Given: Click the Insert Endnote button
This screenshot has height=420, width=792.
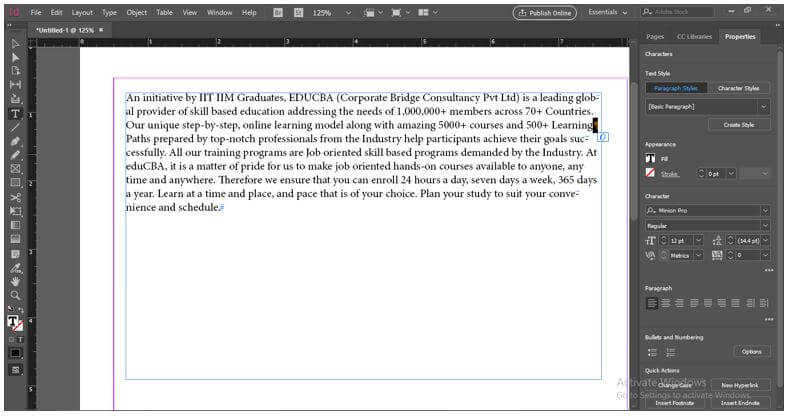Looking at the screenshot, I should coord(739,403).
